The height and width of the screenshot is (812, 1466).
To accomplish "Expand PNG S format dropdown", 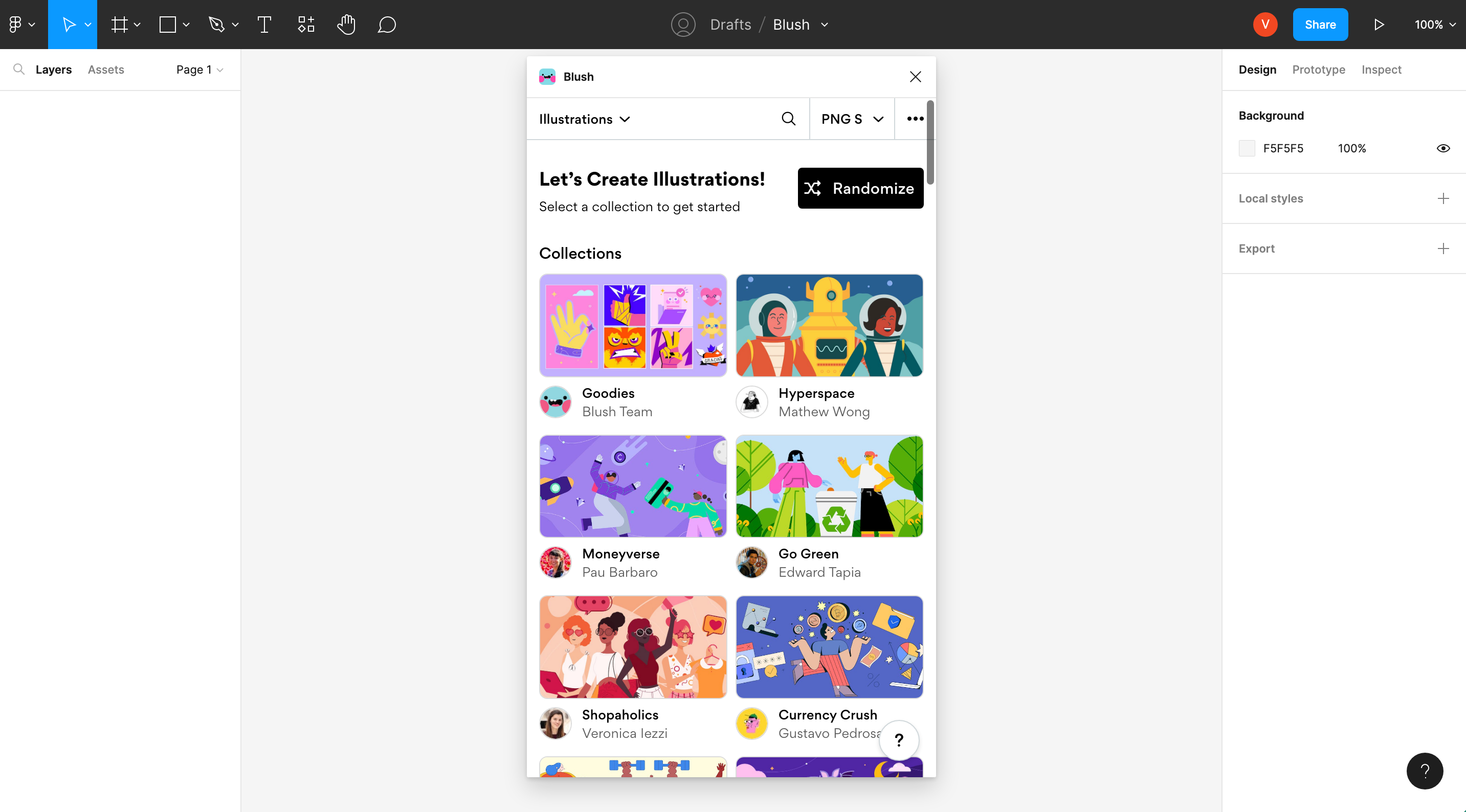I will 852,119.
